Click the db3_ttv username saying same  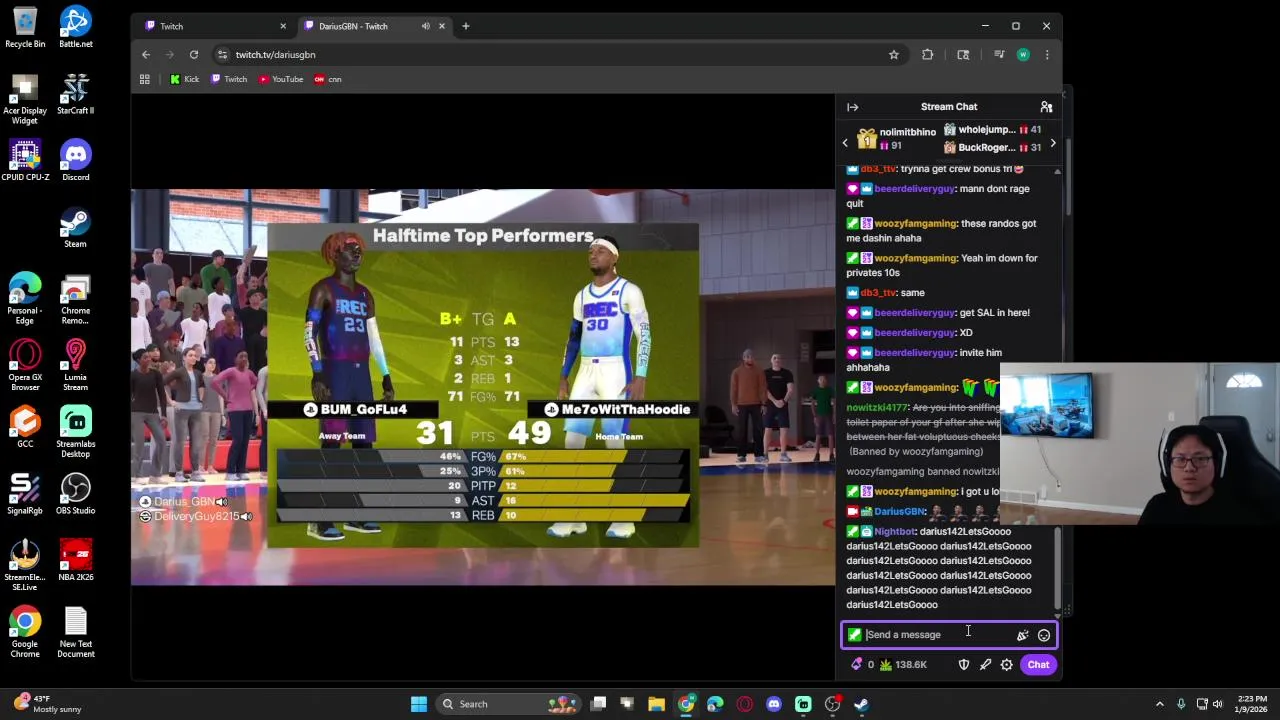pos(879,293)
